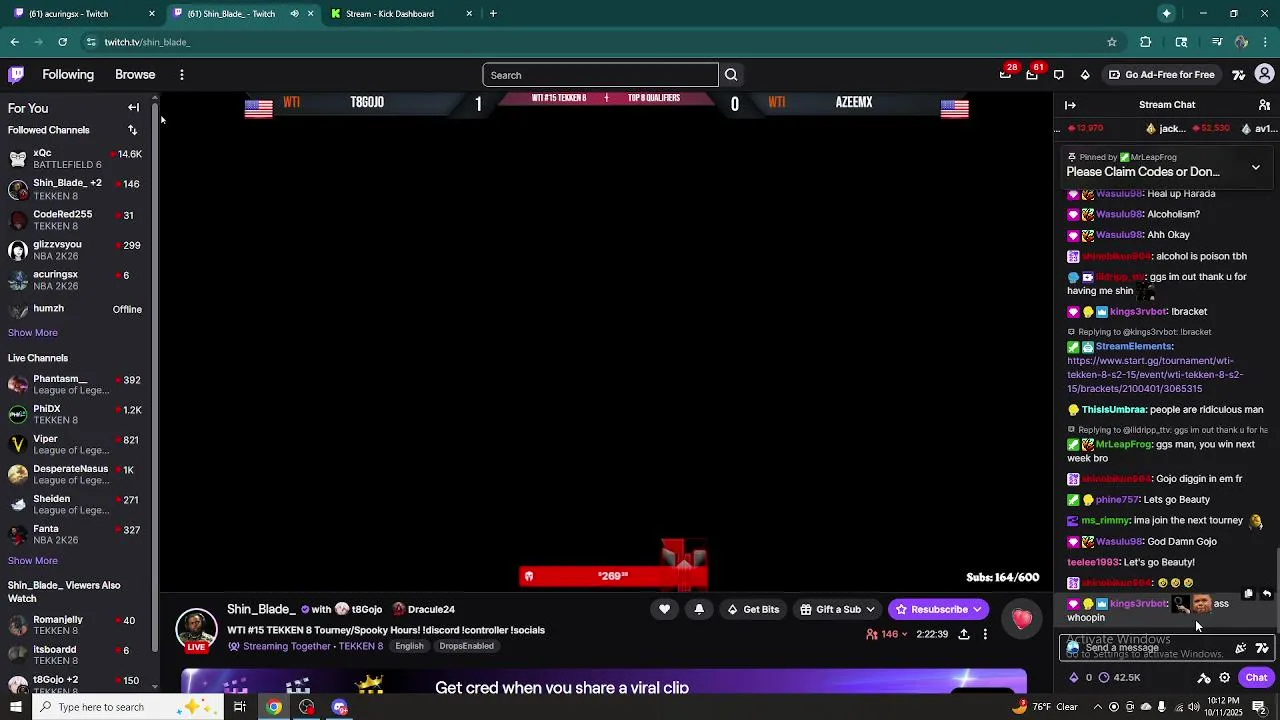The image size is (1280, 720).
Task: Open the celebration party popper icon in chat input
Action: tap(1241, 648)
